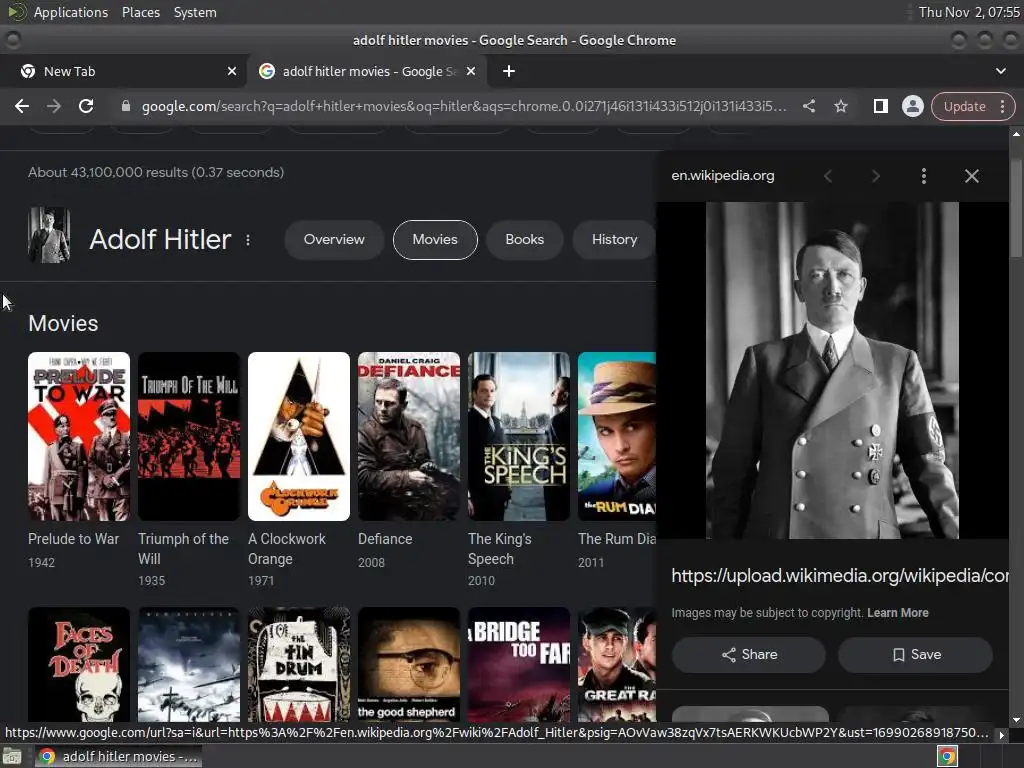The height and width of the screenshot is (768, 1024).
Task: Click the A Clockwork Orange title text
Action: coord(287,549)
